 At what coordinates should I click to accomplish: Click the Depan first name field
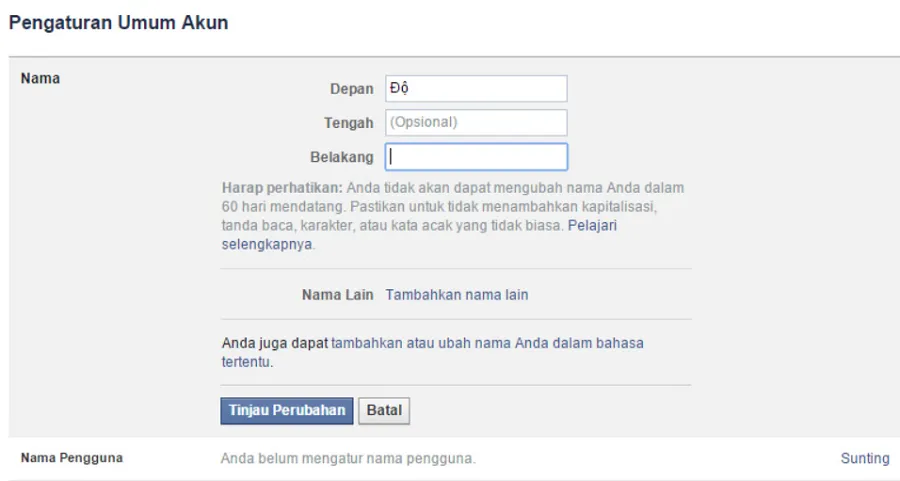pos(476,88)
